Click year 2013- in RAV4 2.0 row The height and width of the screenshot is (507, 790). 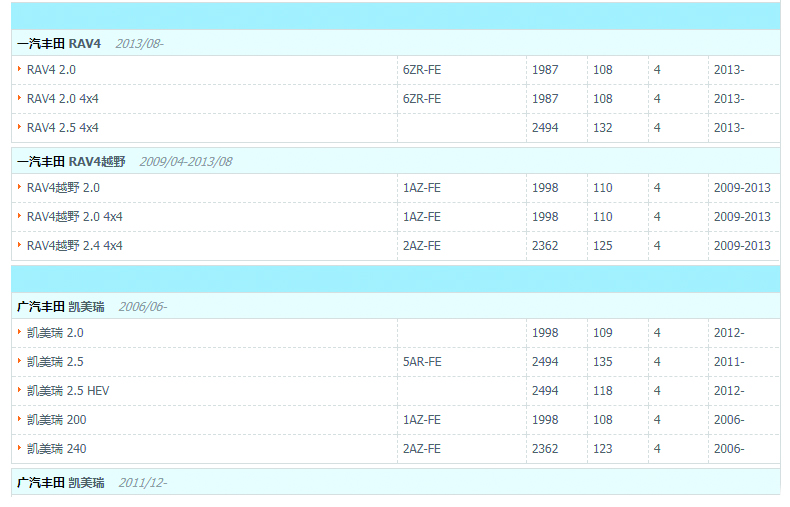[x=729, y=70]
